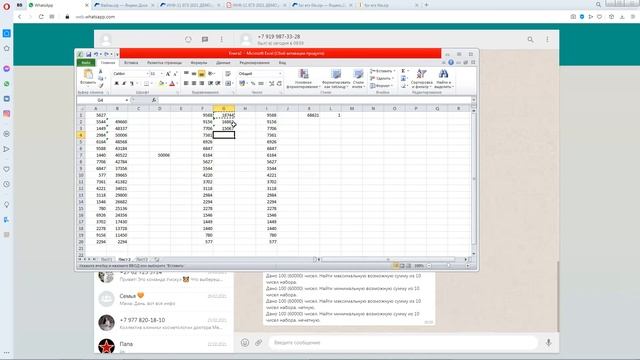Click the Paste (Вставить) clipboard button in Excel
640x360 pixels.
click(x=88, y=77)
